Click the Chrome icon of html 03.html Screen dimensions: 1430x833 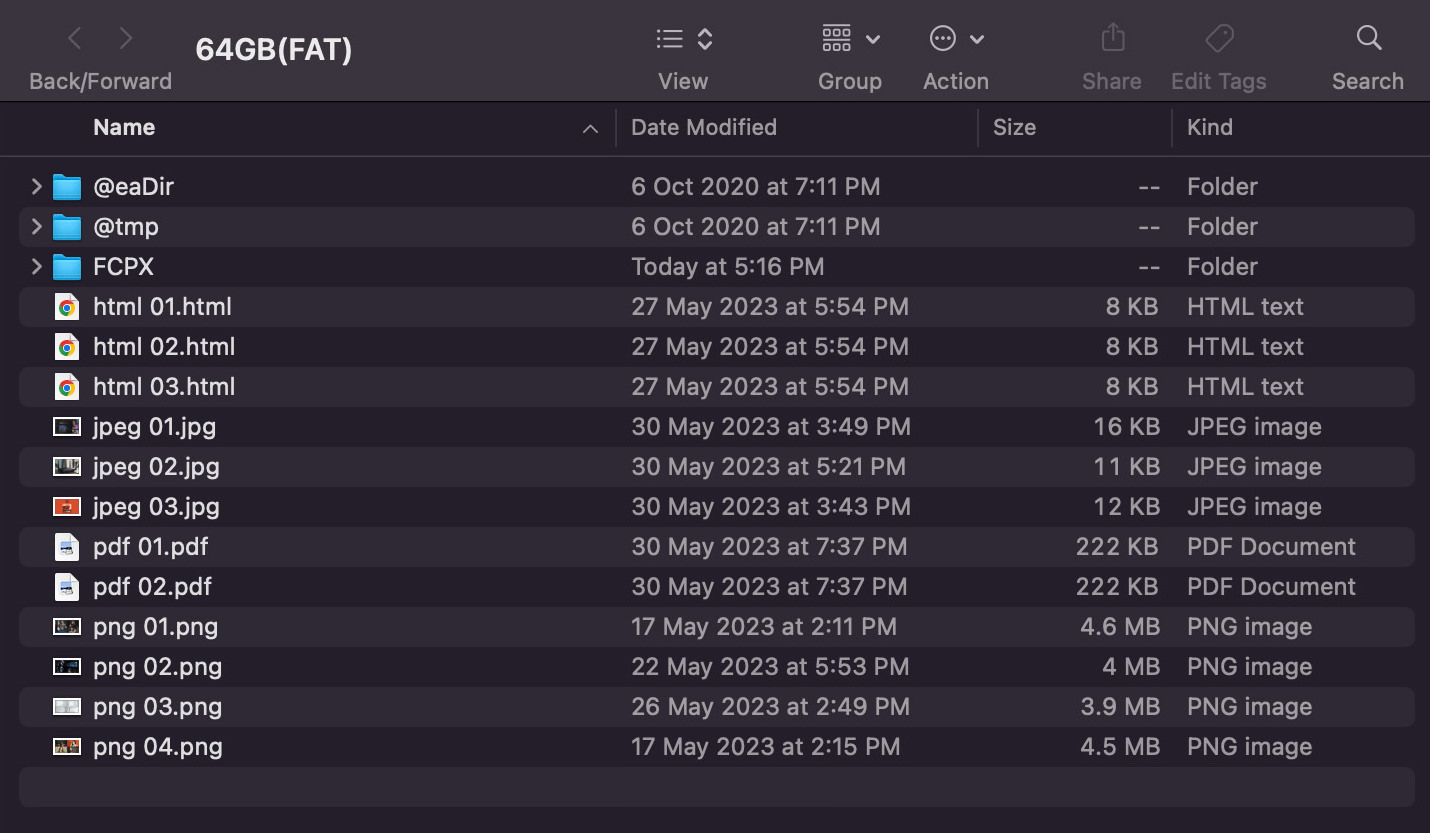(x=67, y=387)
